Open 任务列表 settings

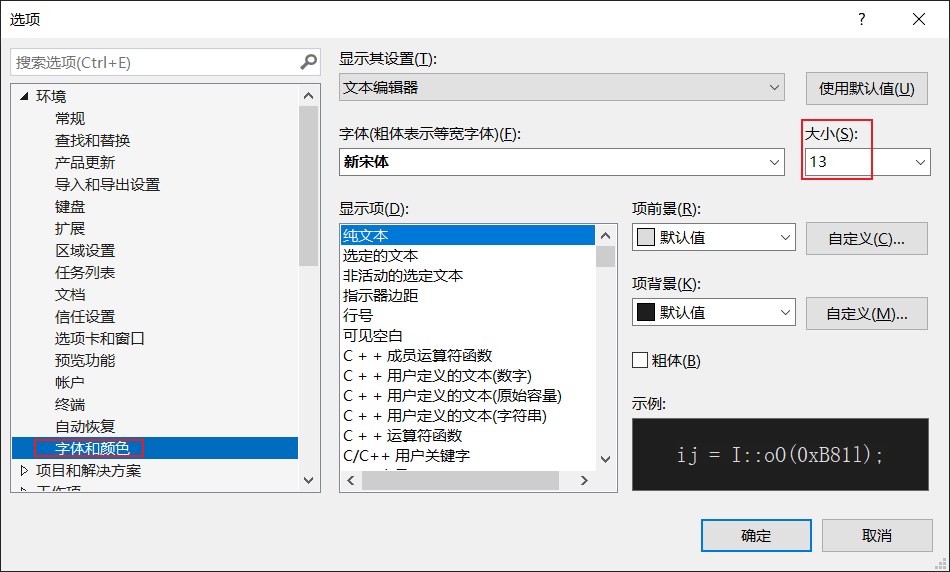[85, 273]
